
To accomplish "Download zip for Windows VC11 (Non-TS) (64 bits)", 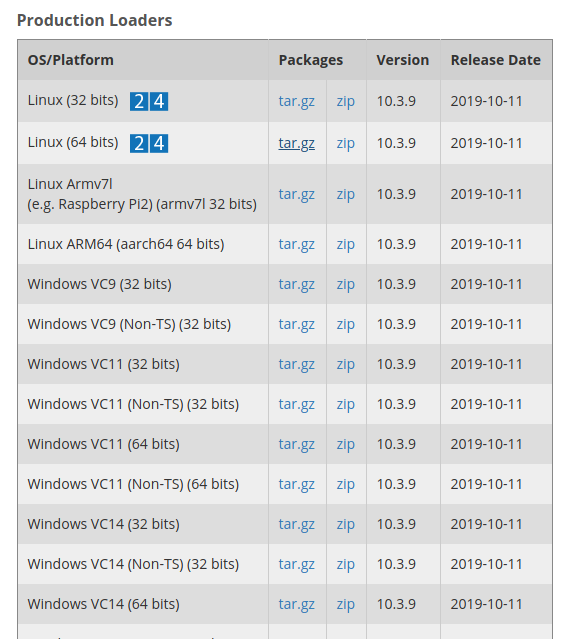I will point(346,484).
